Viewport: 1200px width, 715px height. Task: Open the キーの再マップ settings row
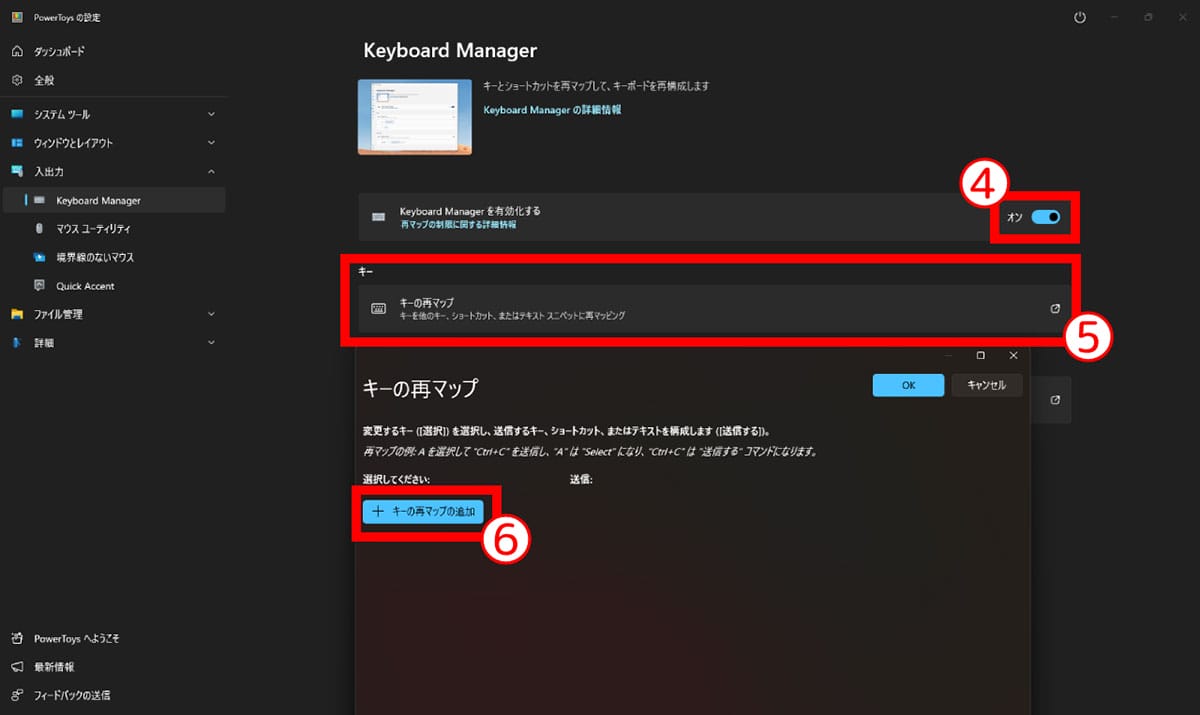tap(715, 309)
